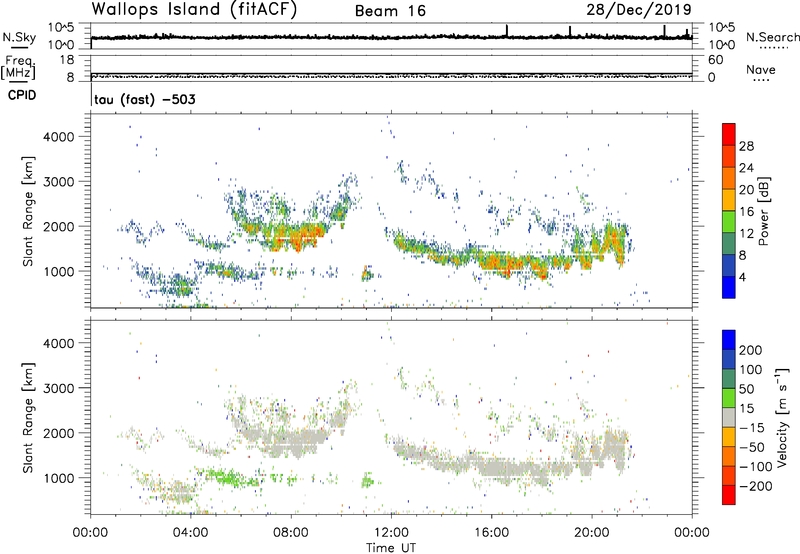Click the 'tau (fast) -503' text

[145, 99]
